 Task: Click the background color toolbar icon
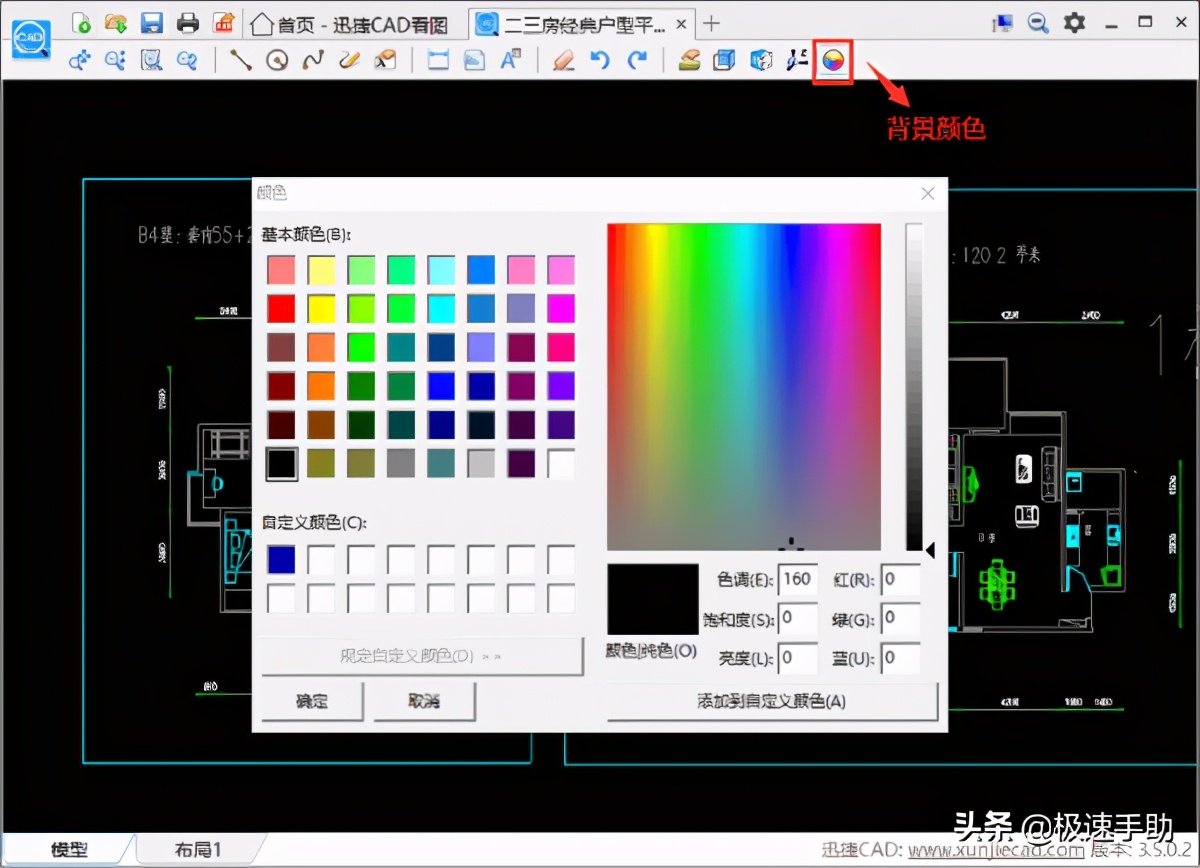832,61
